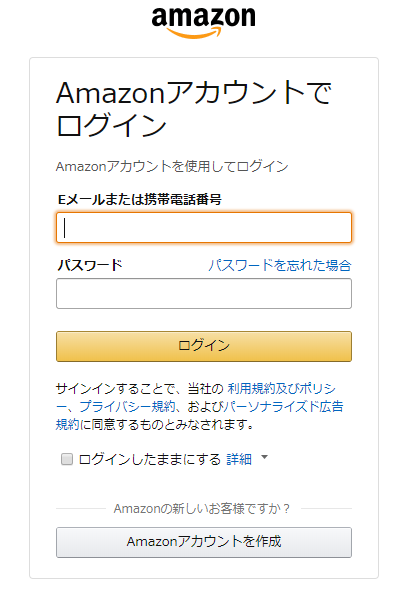Screen dimensions: 403x599
Task: Click the Amazonの新しいお客様ですか？ divider text
Action: click(202, 508)
